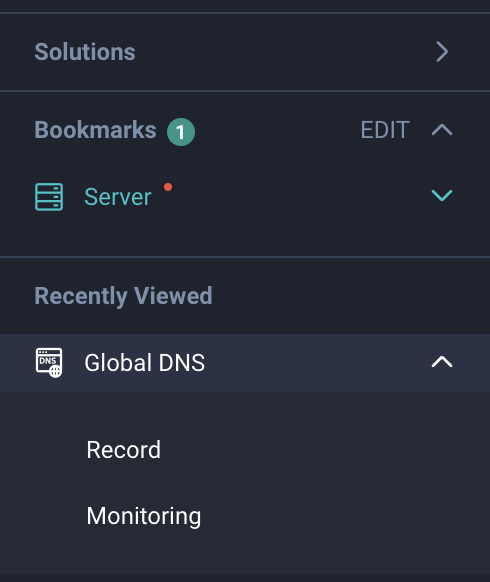
Task: Collapse the Bookmarks section chevron
Action: pyautogui.click(x=442, y=130)
